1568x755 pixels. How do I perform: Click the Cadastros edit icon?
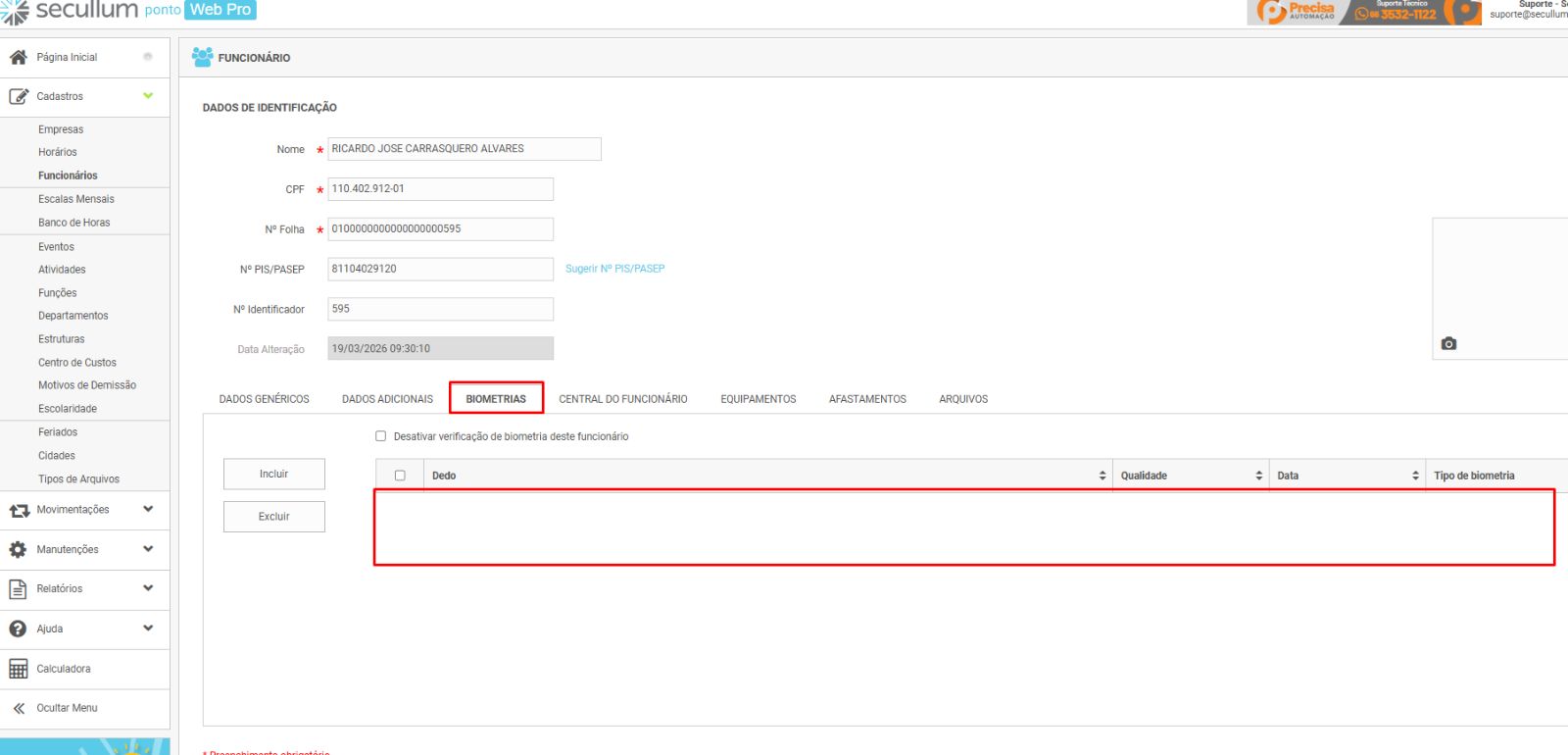18,96
